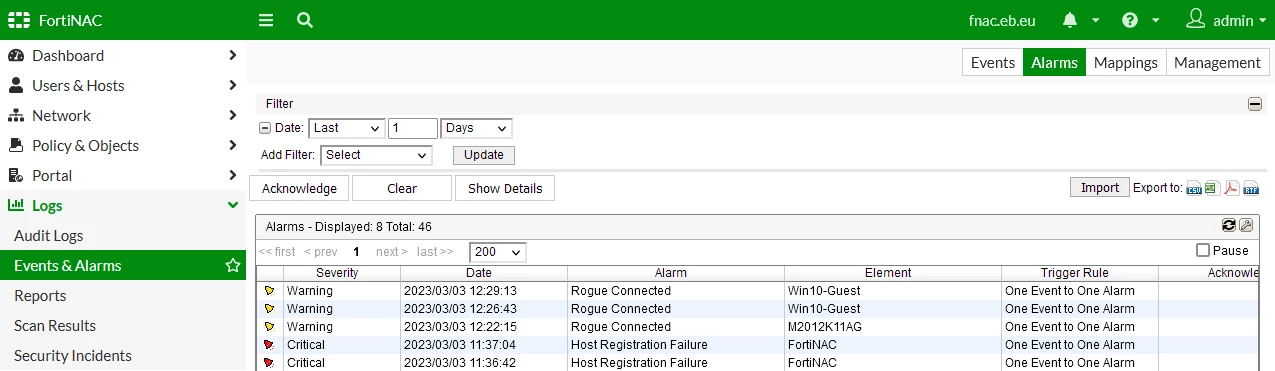Go to next page link
Viewport: 1275px width, 371px height.
392,252
